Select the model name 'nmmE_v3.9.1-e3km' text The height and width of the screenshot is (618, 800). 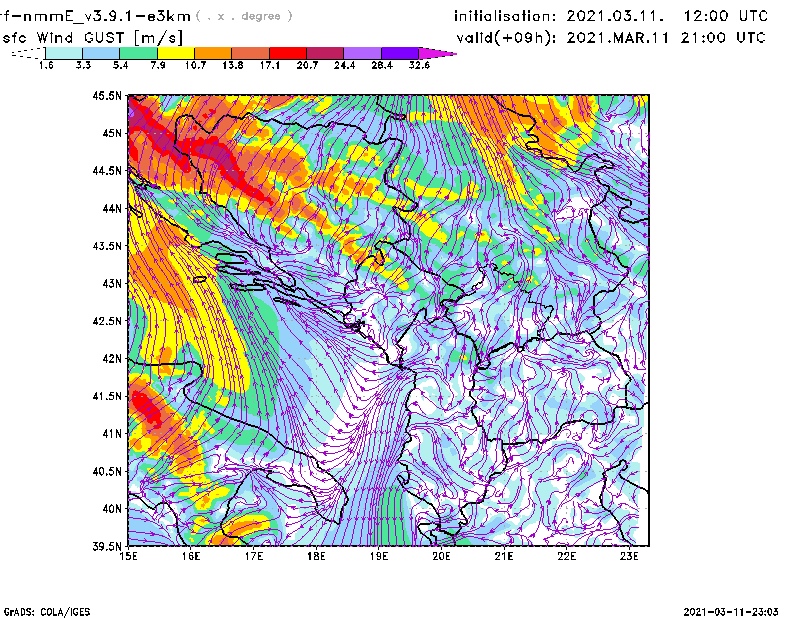[107, 16]
